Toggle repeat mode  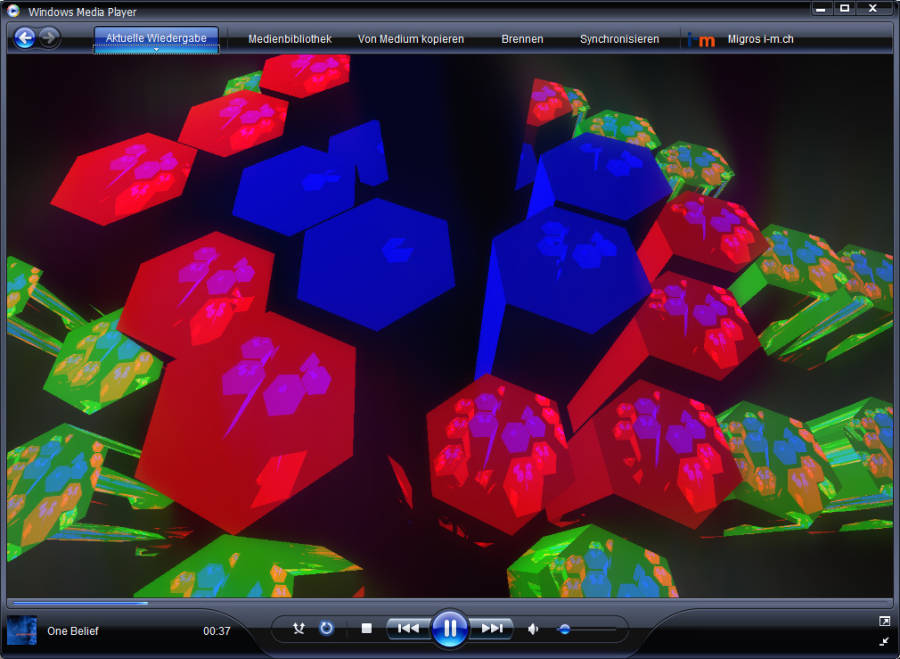tap(326, 629)
